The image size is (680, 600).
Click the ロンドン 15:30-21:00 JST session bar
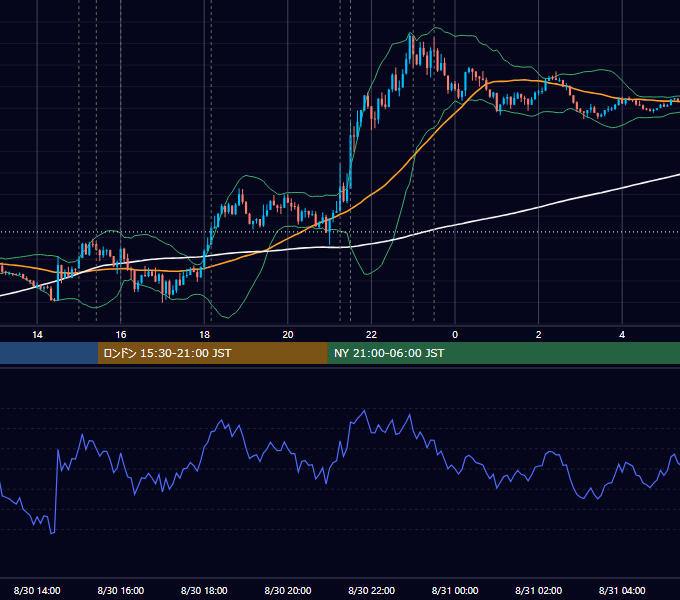click(x=212, y=353)
